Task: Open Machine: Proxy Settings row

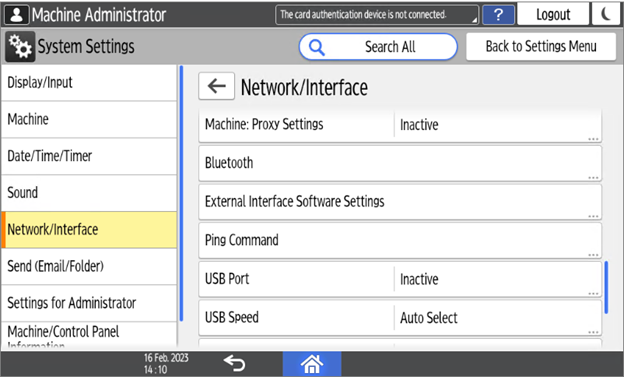Action: coord(400,125)
